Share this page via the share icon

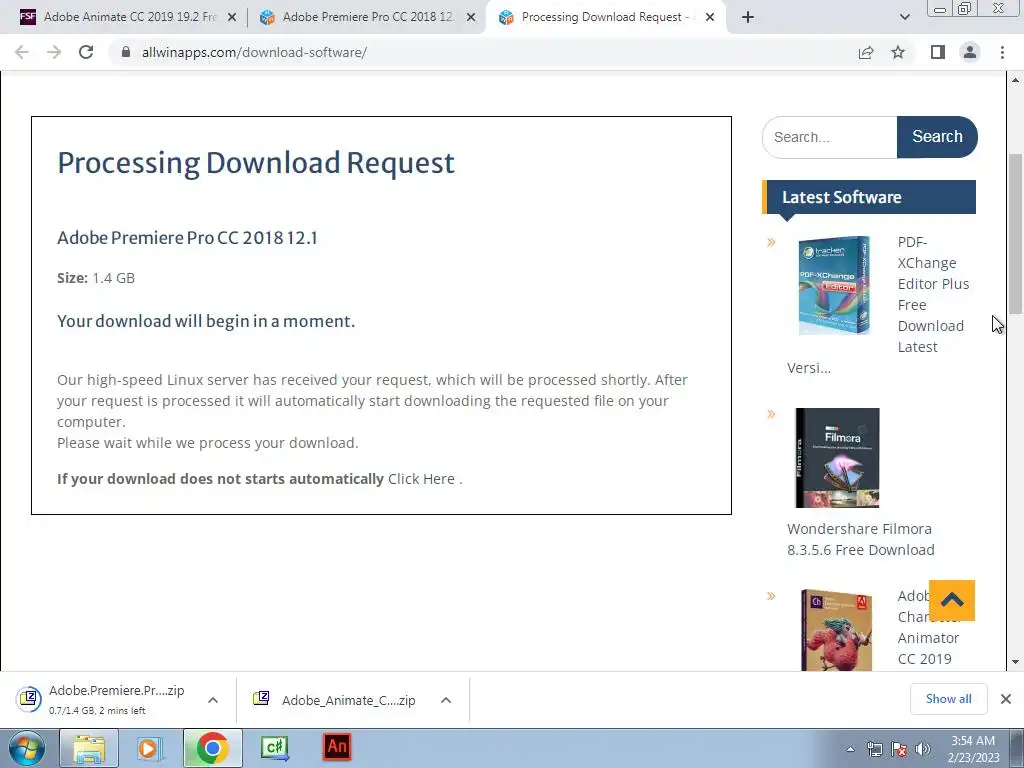(x=866, y=52)
